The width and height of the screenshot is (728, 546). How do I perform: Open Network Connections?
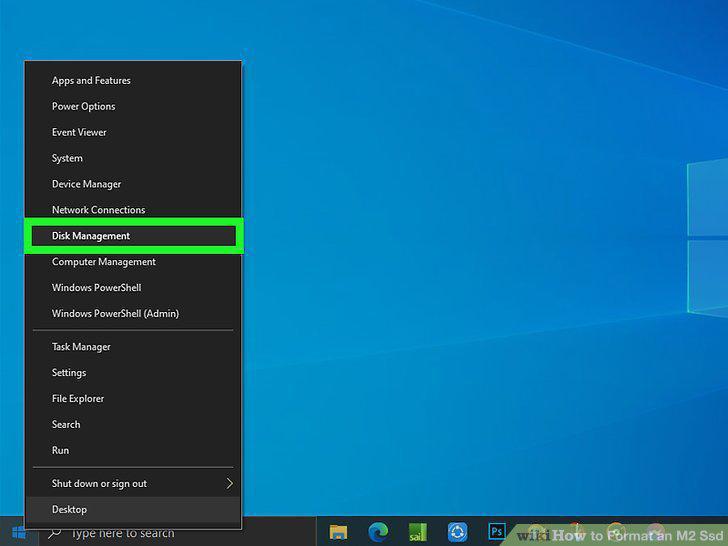(133, 210)
